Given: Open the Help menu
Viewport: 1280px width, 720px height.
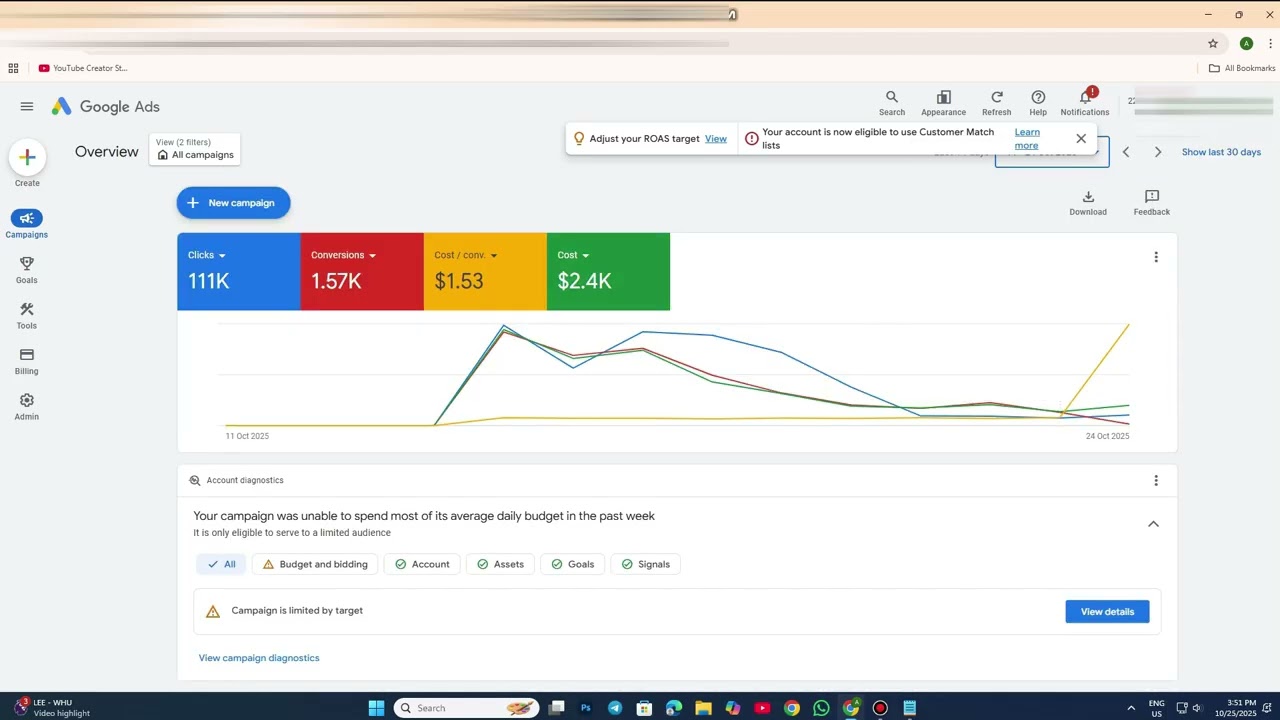Looking at the screenshot, I should pyautogui.click(x=1038, y=103).
